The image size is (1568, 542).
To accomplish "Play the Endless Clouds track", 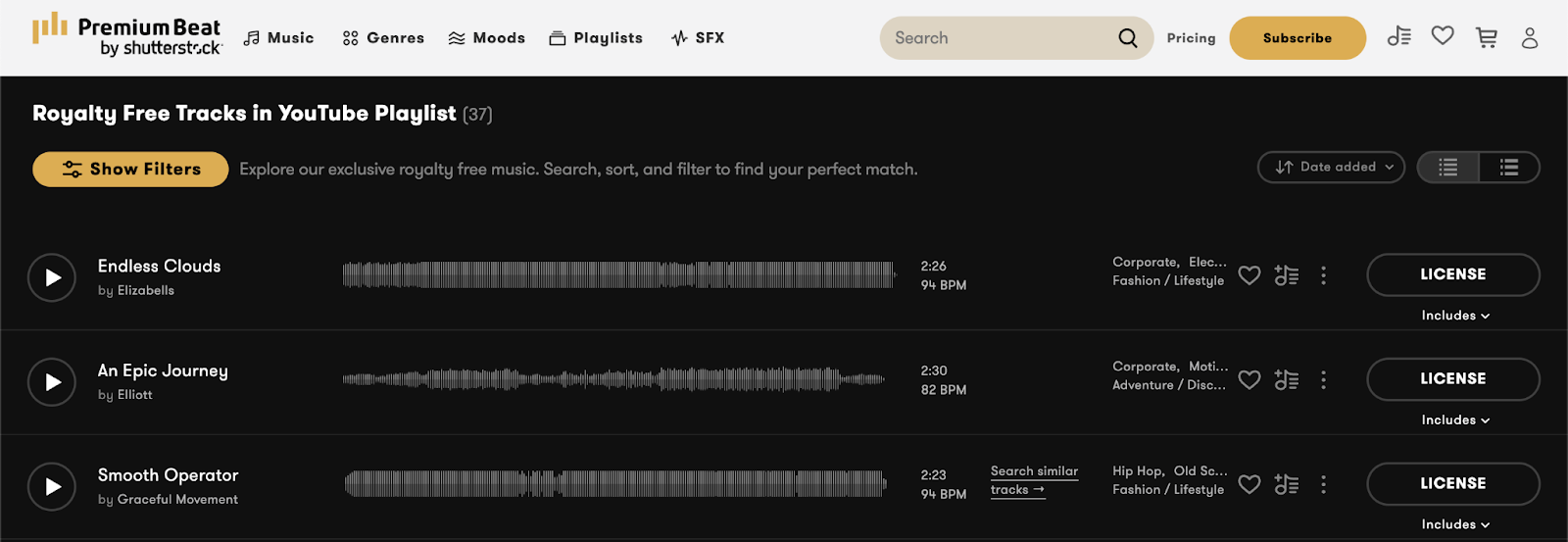I will (x=52, y=278).
